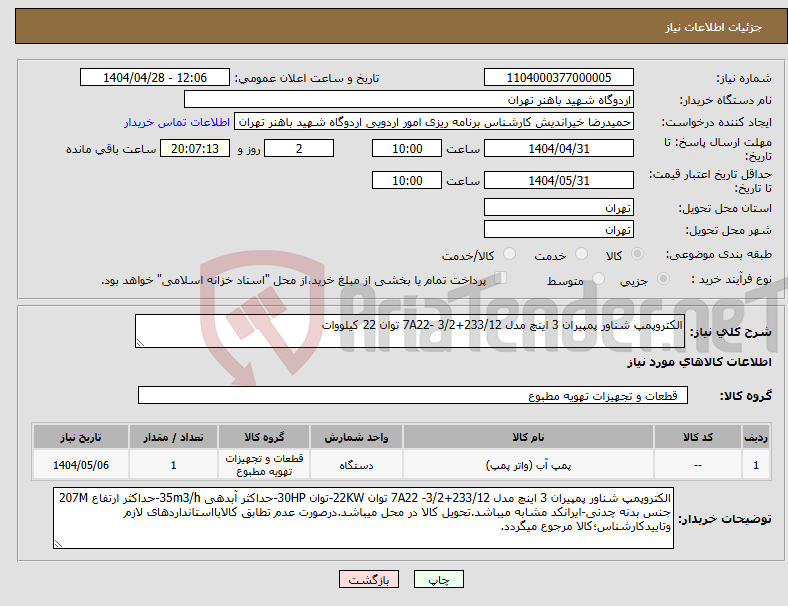The height and width of the screenshot is (606, 788).
Task: Click the گروه کالا field قطعات و تجهیزات
Action: tap(413, 395)
